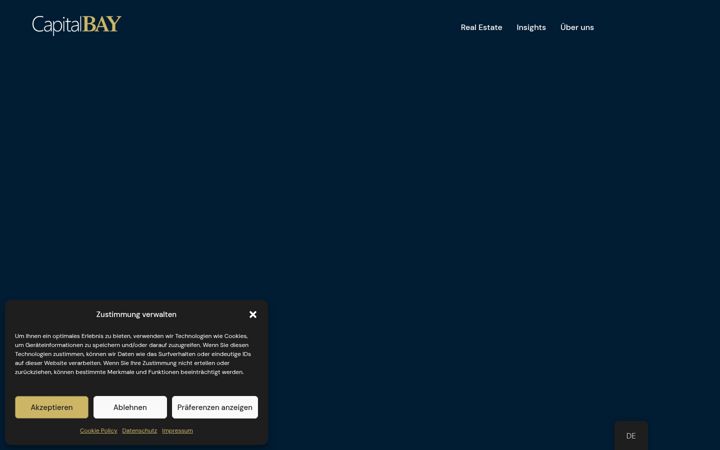Open the DE language switcher
720x450 pixels.
(631, 436)
